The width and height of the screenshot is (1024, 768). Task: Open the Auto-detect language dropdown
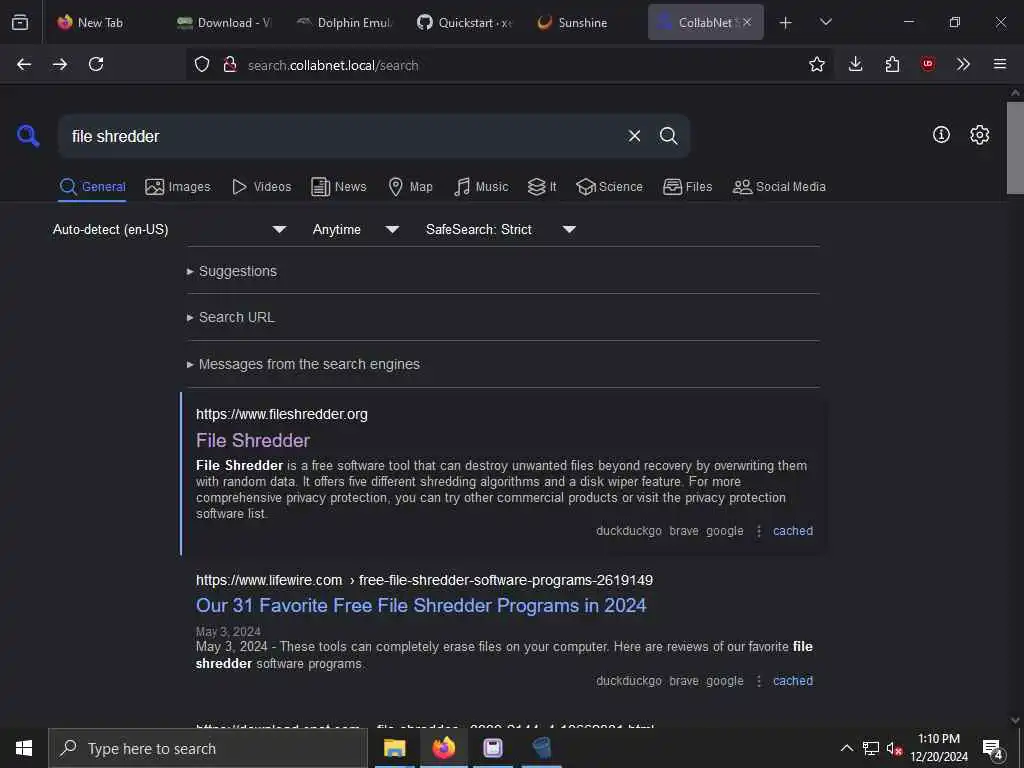click(x=169, y=229)
